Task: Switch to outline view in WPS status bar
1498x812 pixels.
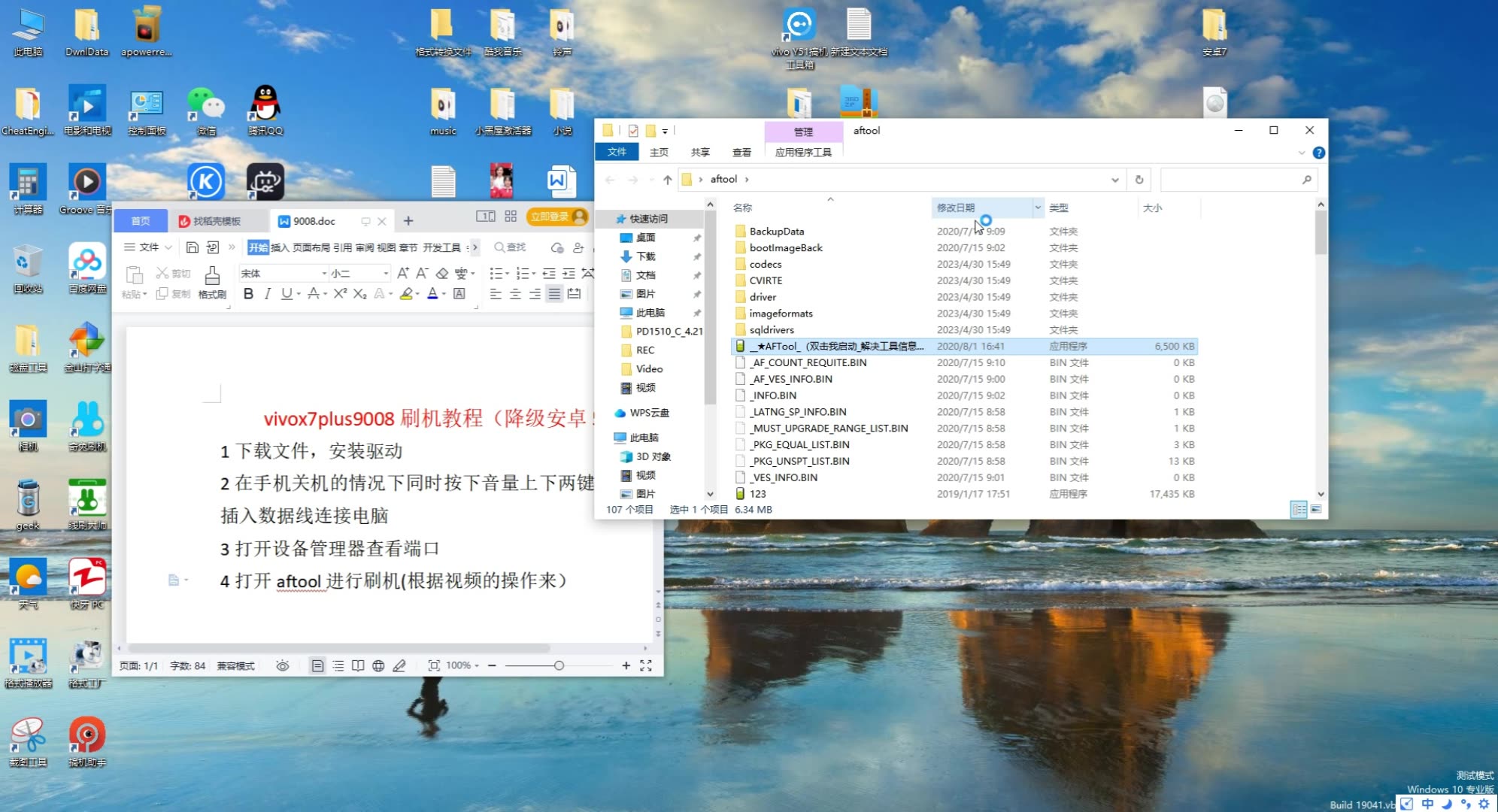Action: click(x=338, y=665)
